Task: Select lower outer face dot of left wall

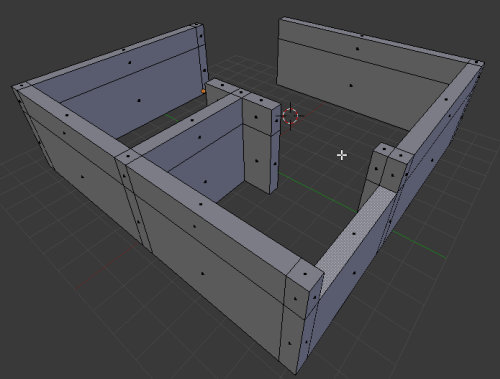Action: point(83,177)
